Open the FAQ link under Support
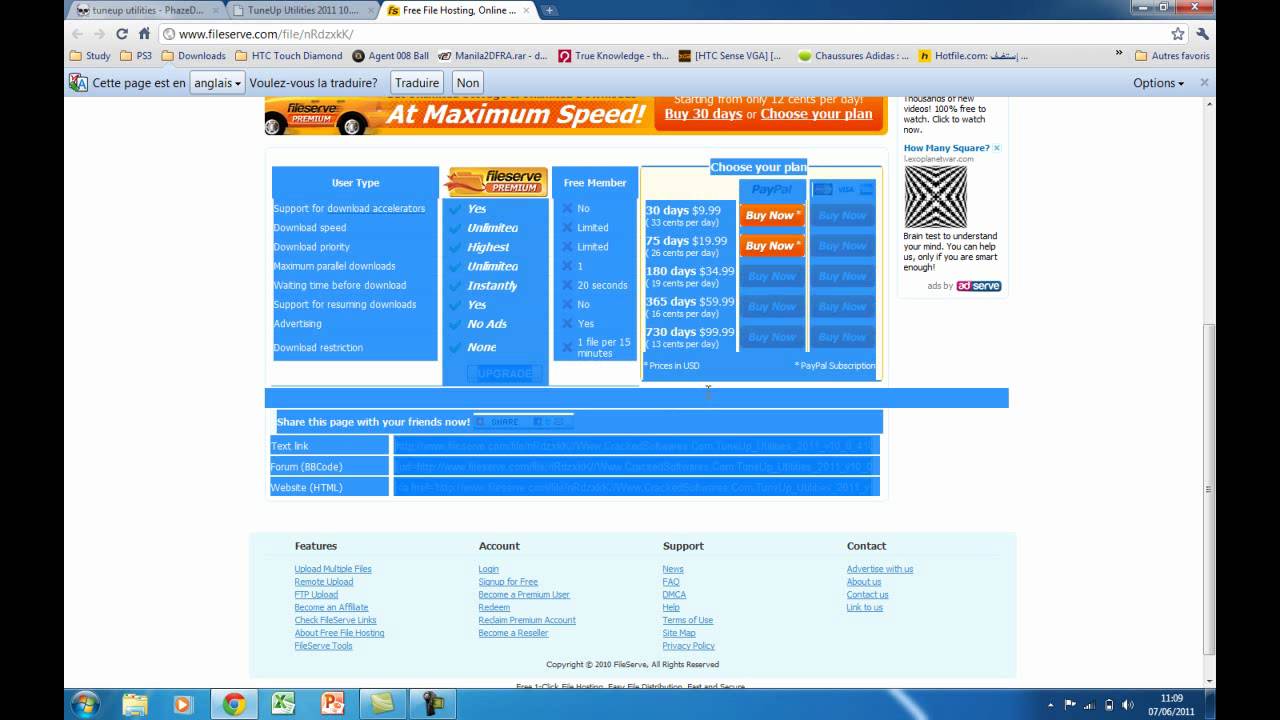Viewport: 1280px width, 720px height. click(x=670, y=582)
